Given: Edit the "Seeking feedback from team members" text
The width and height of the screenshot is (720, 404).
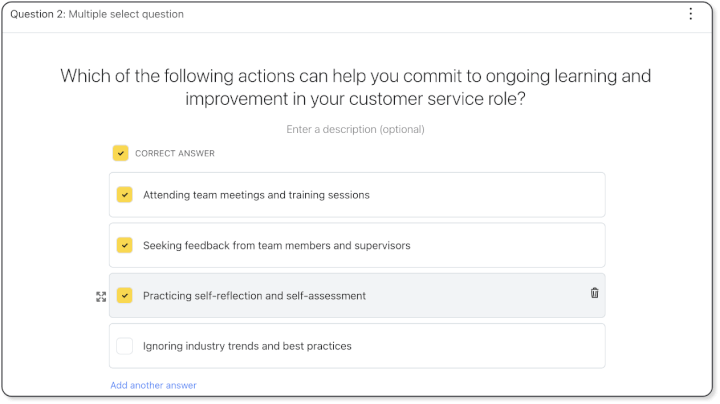Looking at the screenshot, I should coord(276,245).
